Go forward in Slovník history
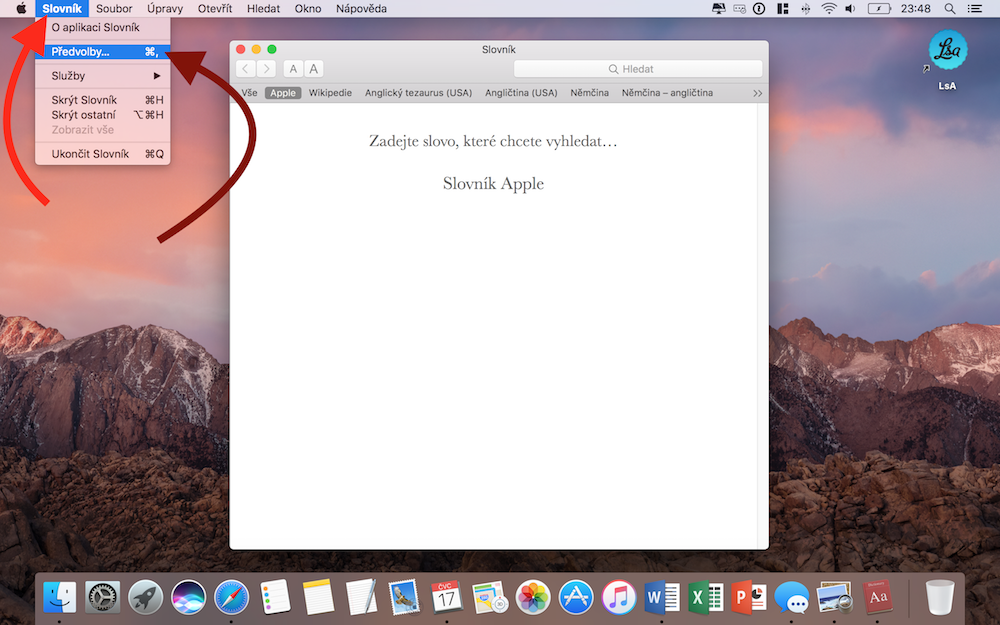This screenshot has height=625, width=1000. point(267,69)
